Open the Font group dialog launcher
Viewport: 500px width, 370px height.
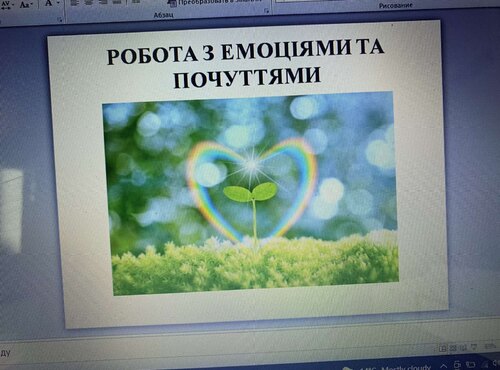point(60,19)
